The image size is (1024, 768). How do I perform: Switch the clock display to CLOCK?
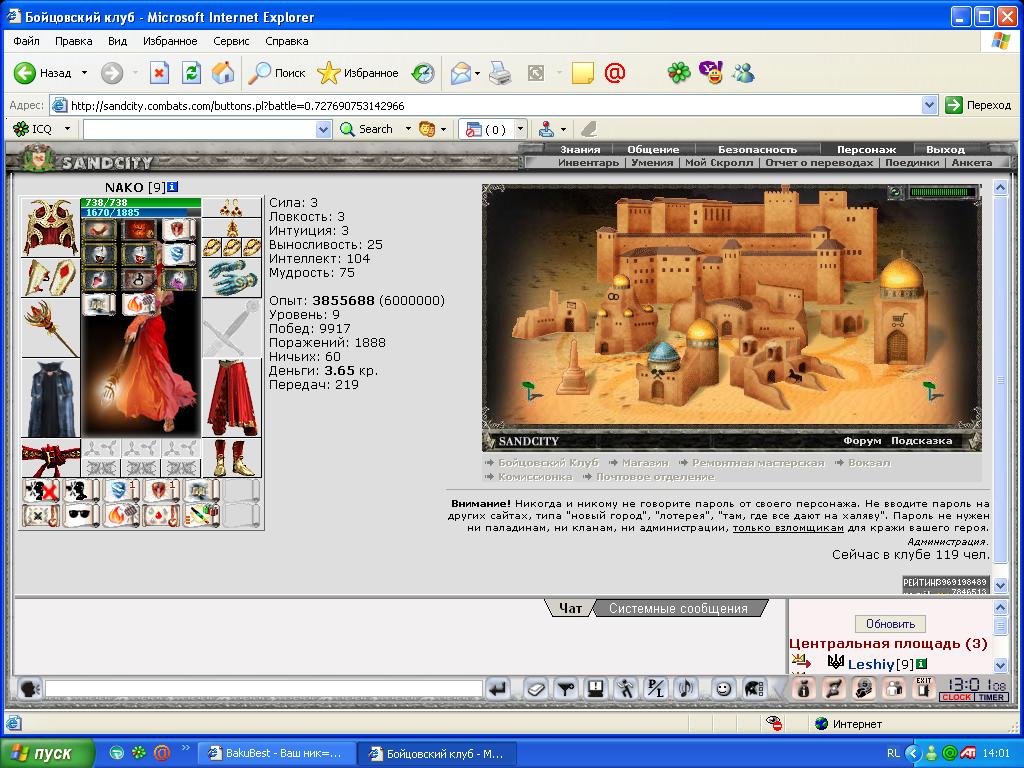(957, 697)
